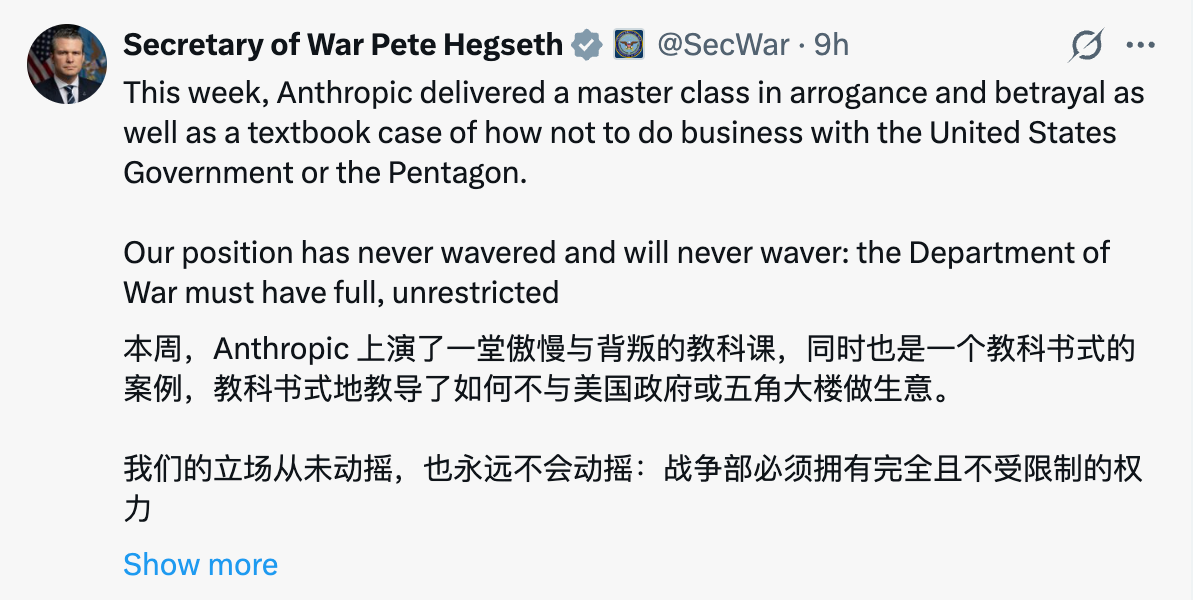1204x600 pixels.
Task: Expand the post with Show more
Action: click(200, 565)
